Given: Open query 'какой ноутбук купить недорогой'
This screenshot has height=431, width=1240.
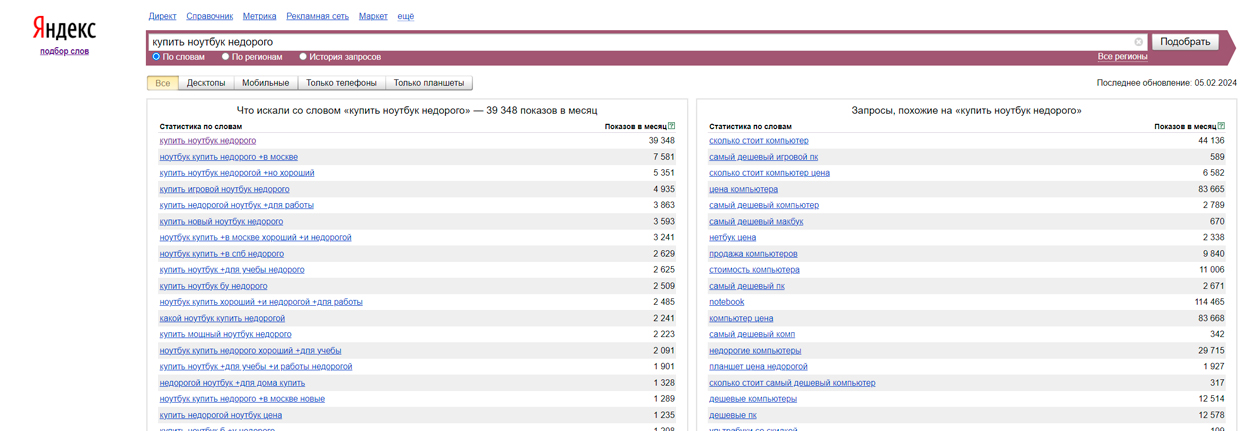Looking at the screenshot, I should click(222, 318).
